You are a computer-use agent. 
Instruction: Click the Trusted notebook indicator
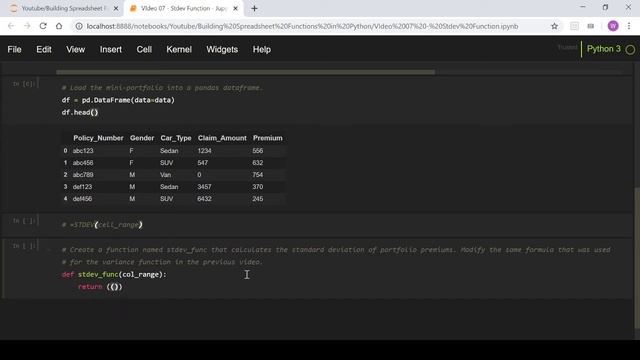click(x=567, y=47)
